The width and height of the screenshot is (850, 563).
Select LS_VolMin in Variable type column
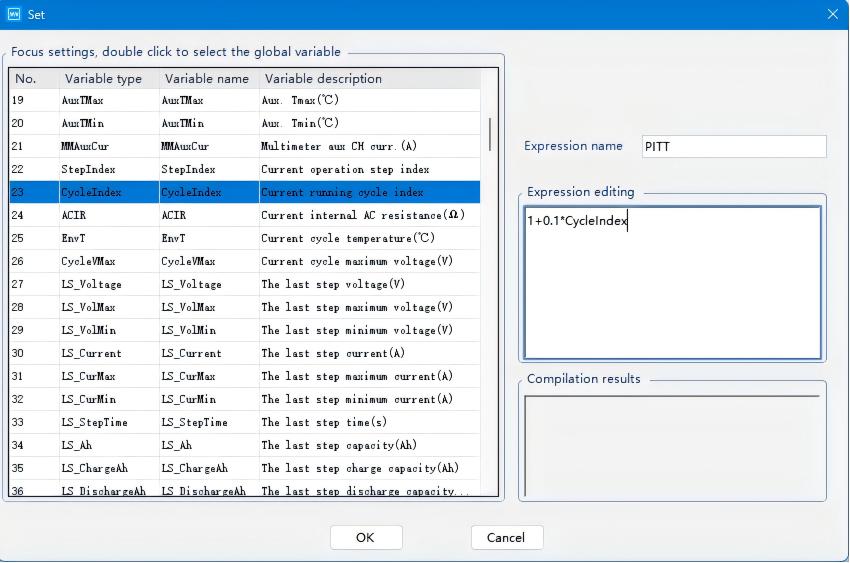point(108,330)
